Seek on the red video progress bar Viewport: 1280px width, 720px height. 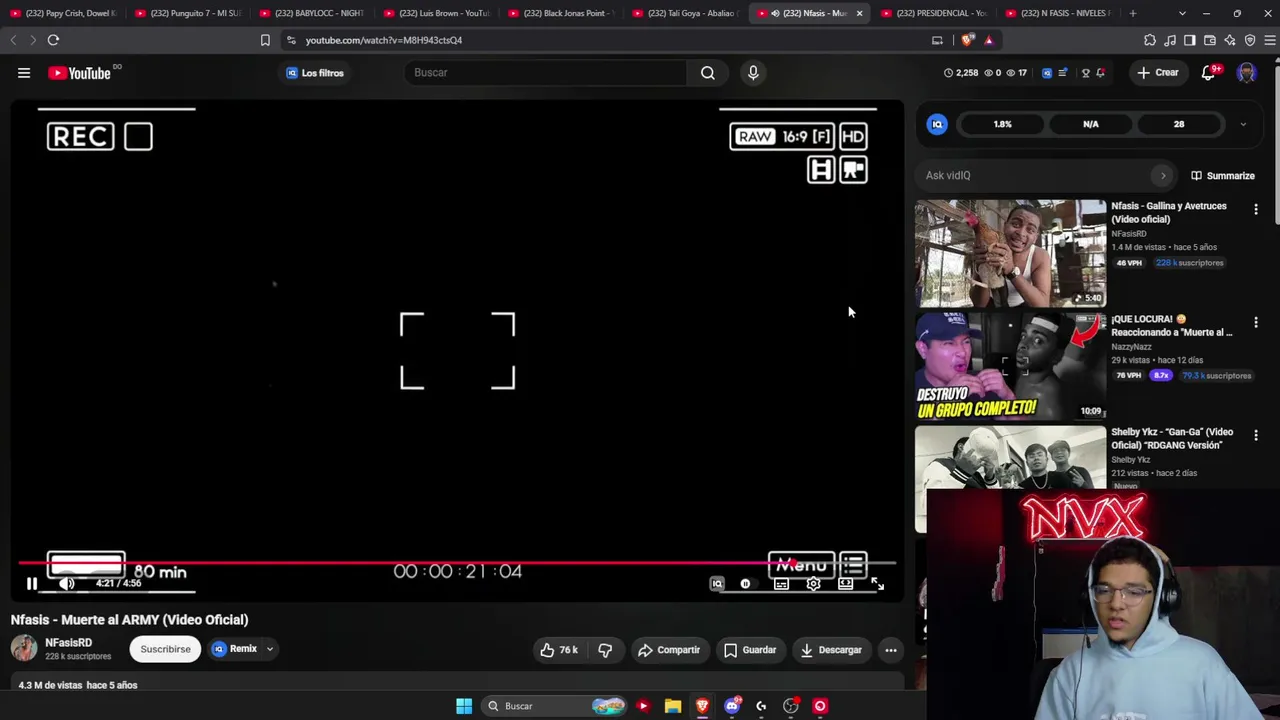(457, 562)
